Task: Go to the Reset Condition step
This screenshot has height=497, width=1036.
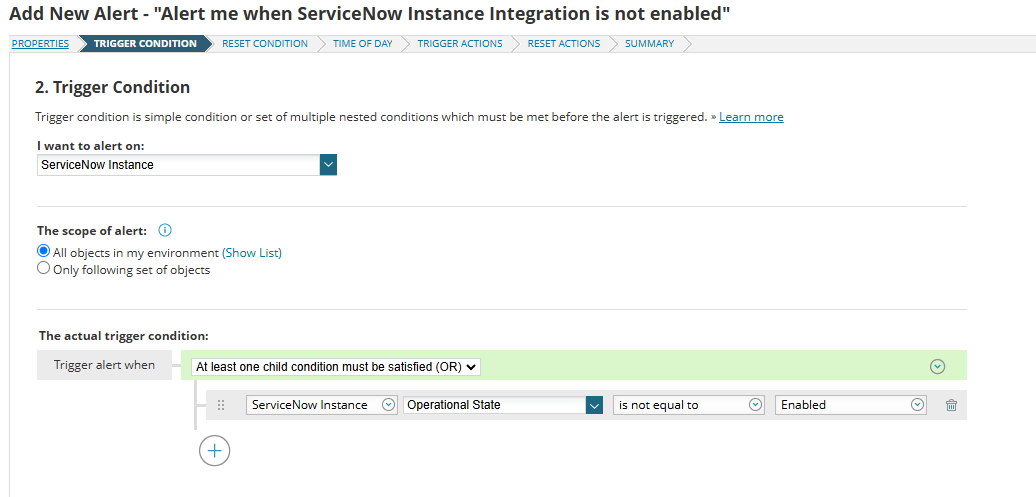Action: click(265, 44)
